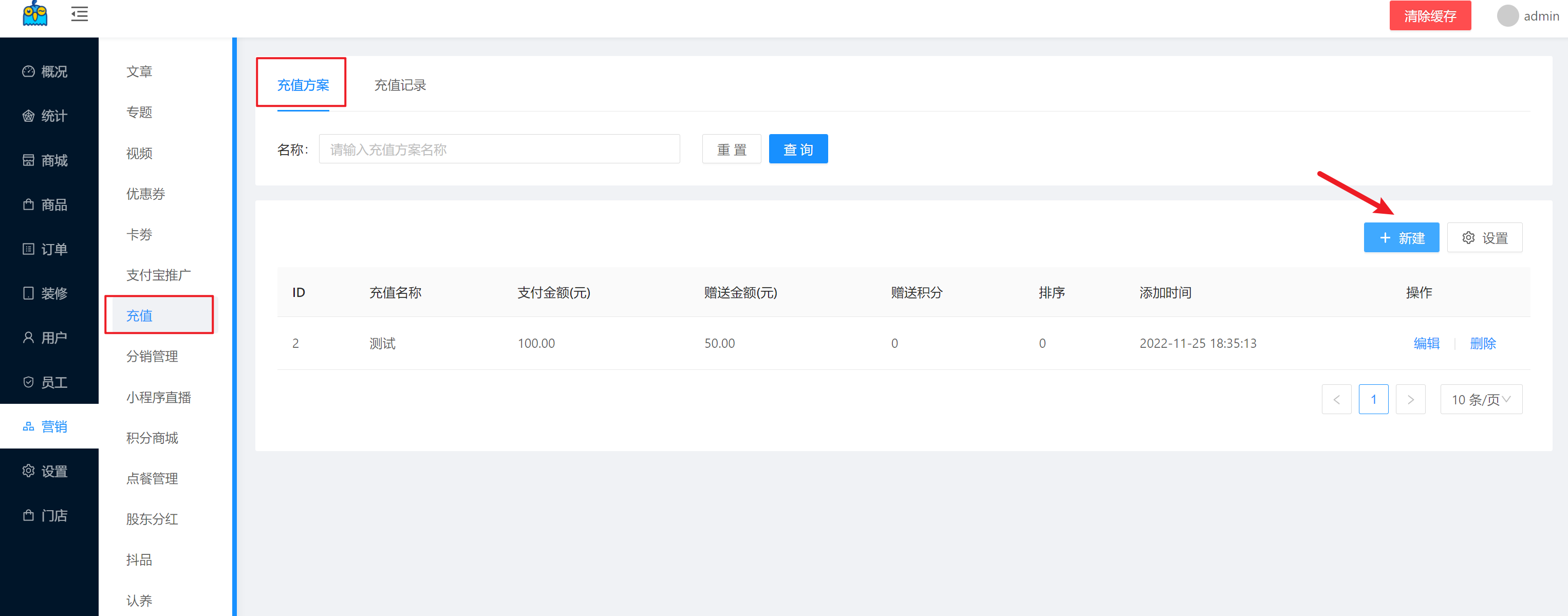Click the blue 新建 button
The image size is (1568, 616).
tap(1401, 238)
